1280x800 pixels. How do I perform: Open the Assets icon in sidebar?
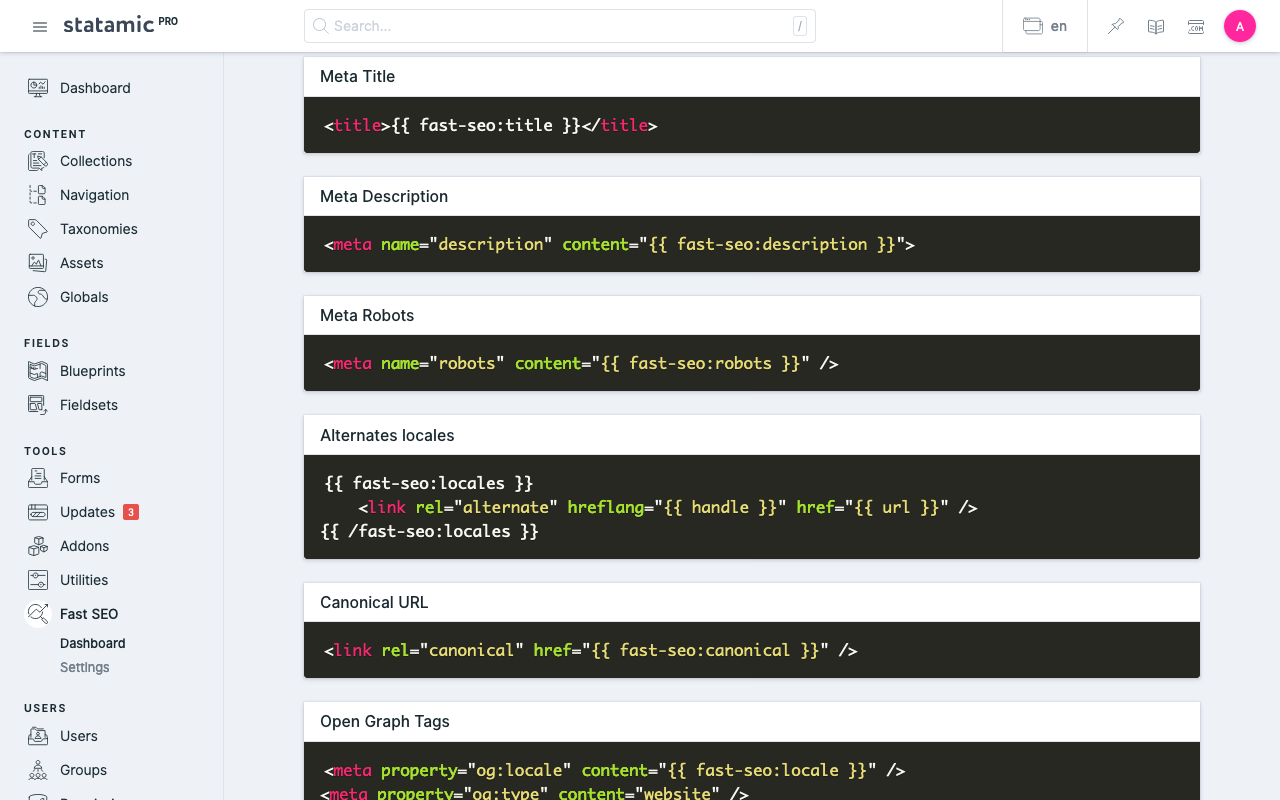coord(38,263)
